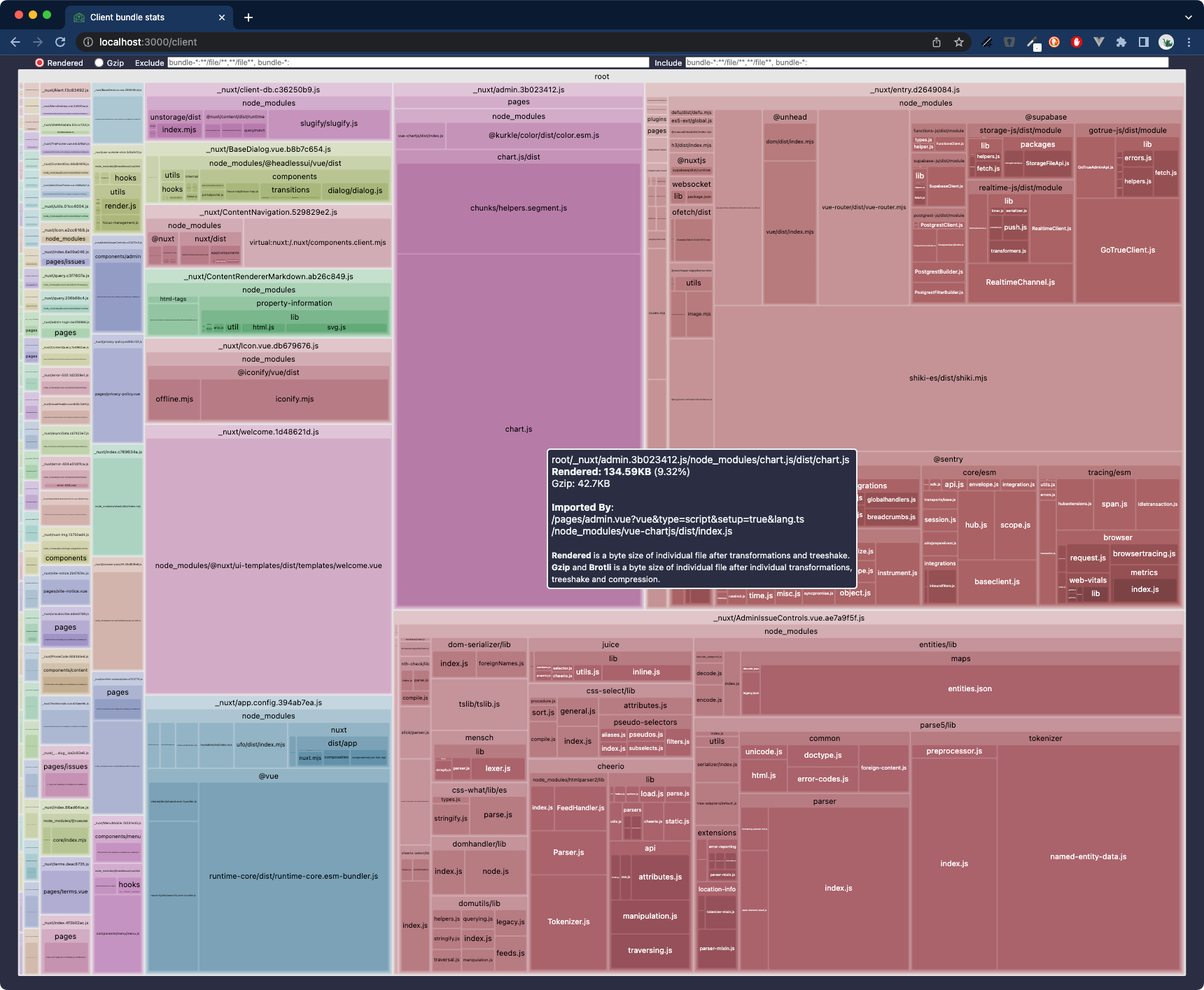Go forward using the browser forward arrow
This screenshot has height=990, width=1204.
[x=38, y=42]
